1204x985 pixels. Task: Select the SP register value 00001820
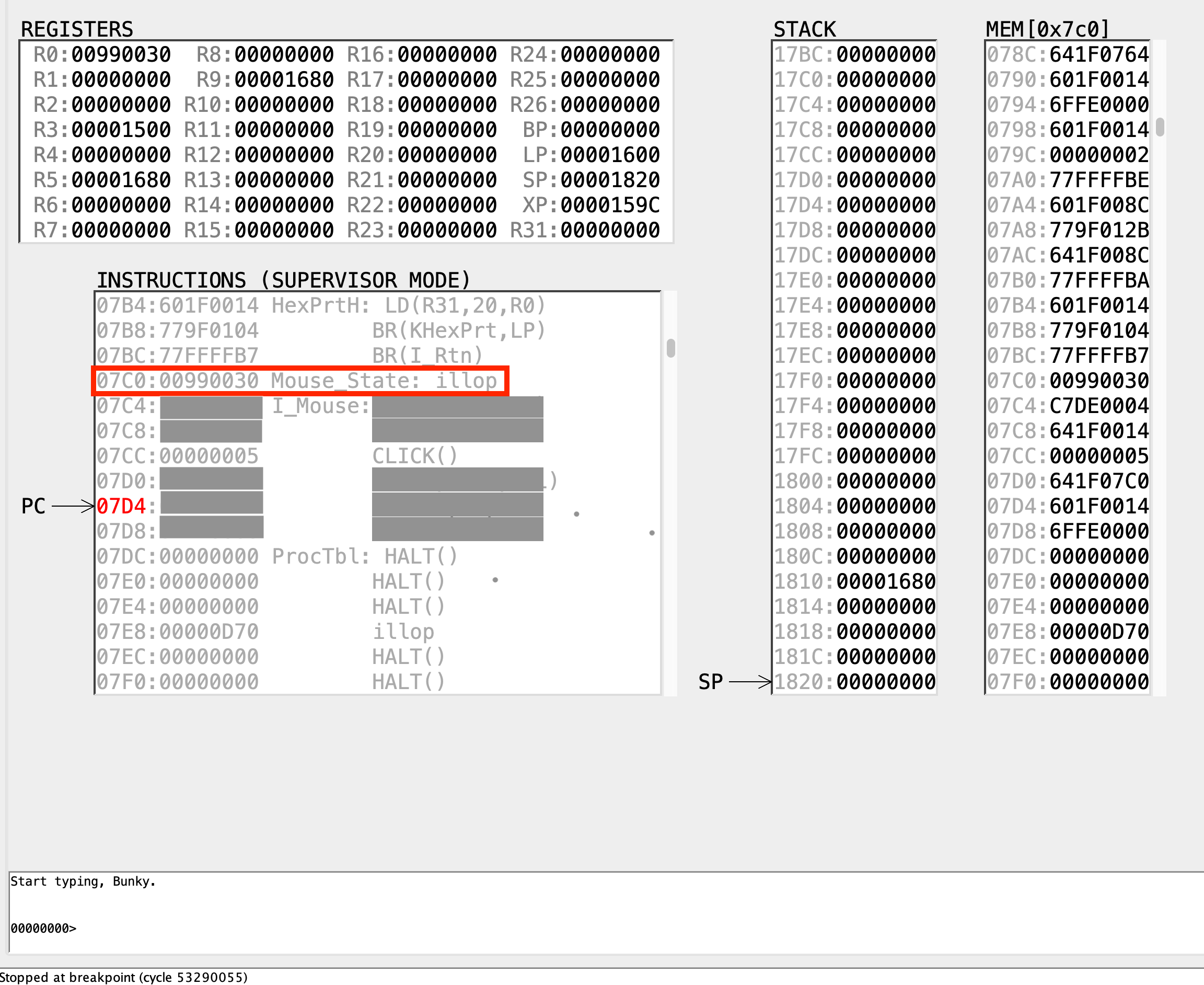(x=610, y=180)
